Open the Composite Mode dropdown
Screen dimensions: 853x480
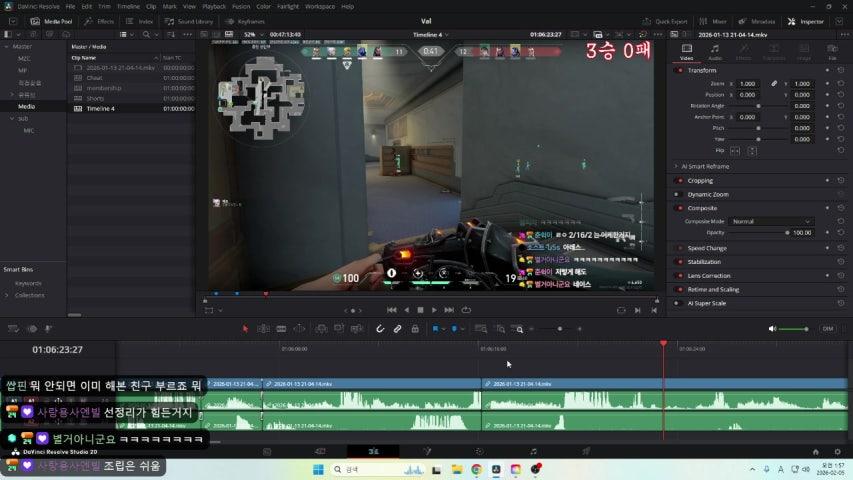(771, 221)
